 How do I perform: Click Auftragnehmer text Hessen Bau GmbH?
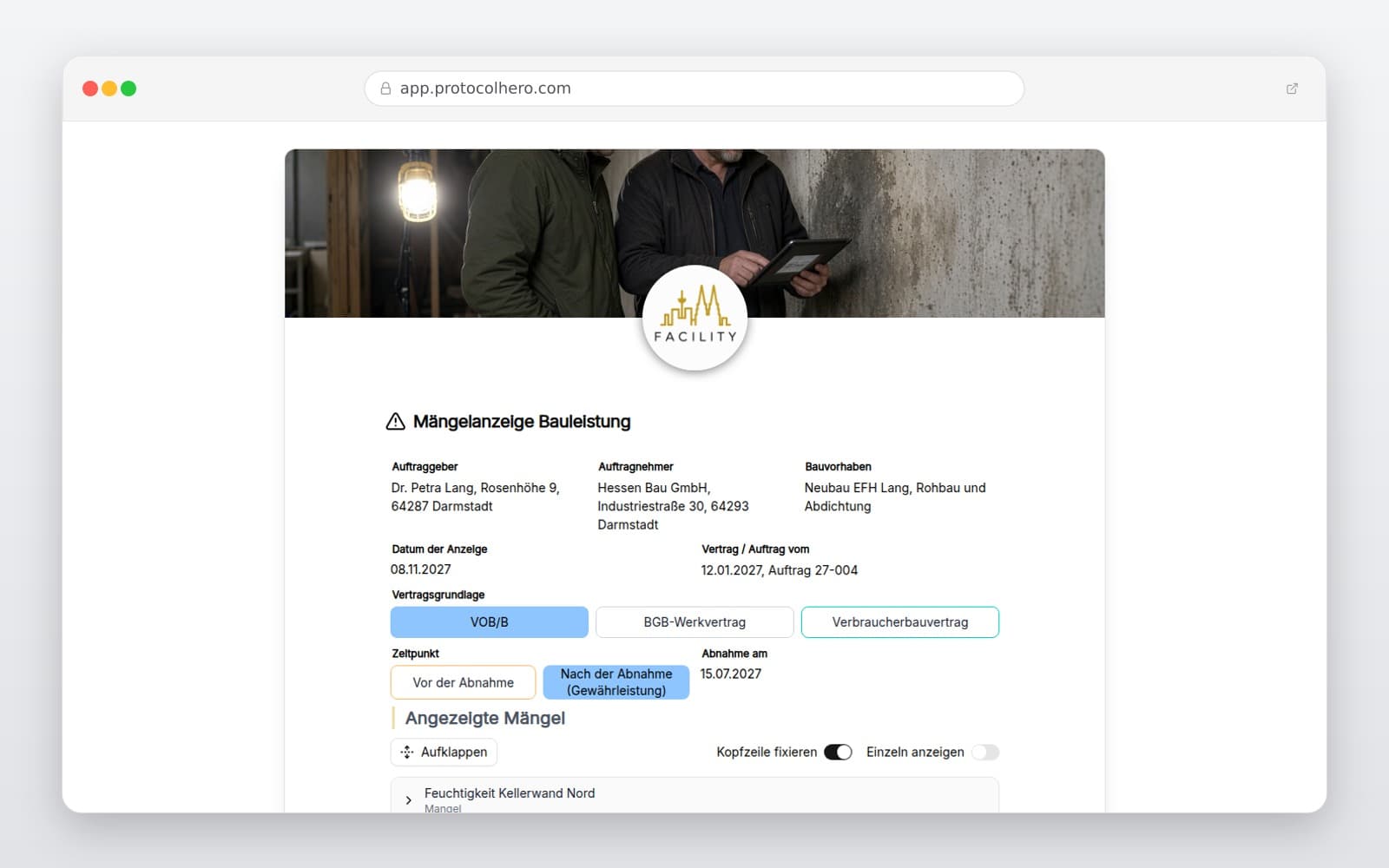(673, 506)
